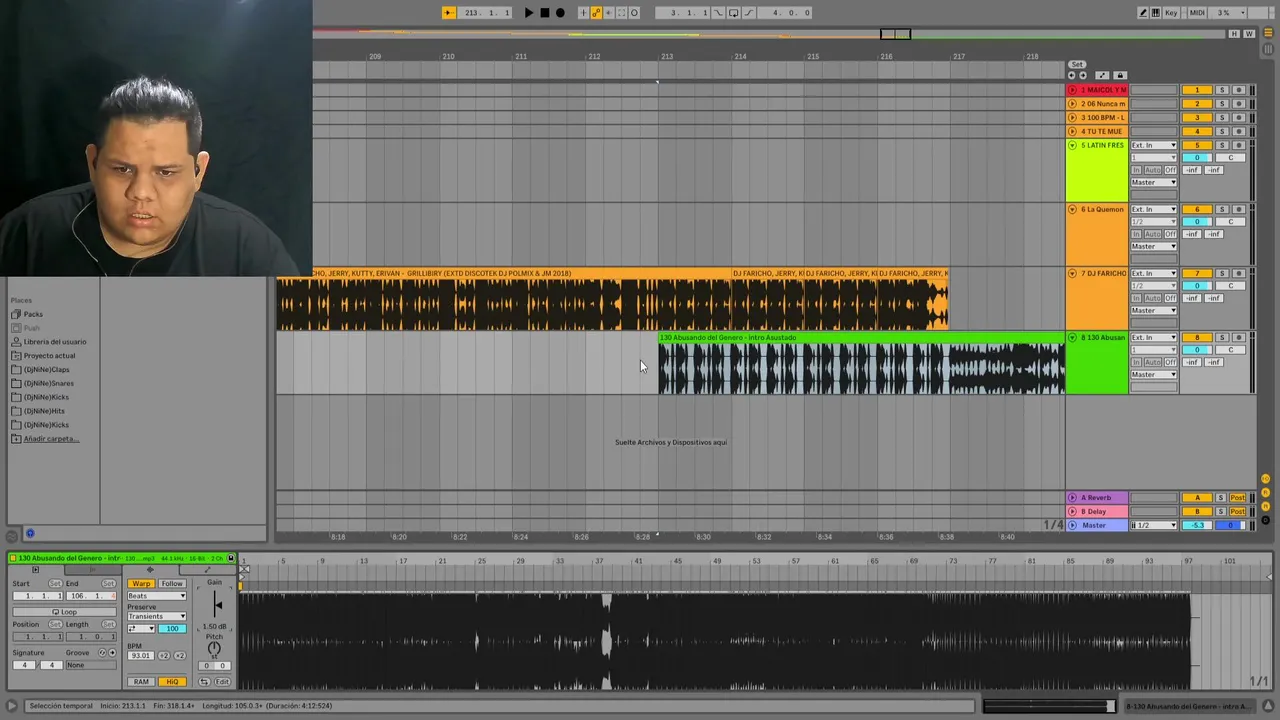Click the Previous Locator arrow
The width and height of the screenshot is (1280, 720).
(1072, 75)
